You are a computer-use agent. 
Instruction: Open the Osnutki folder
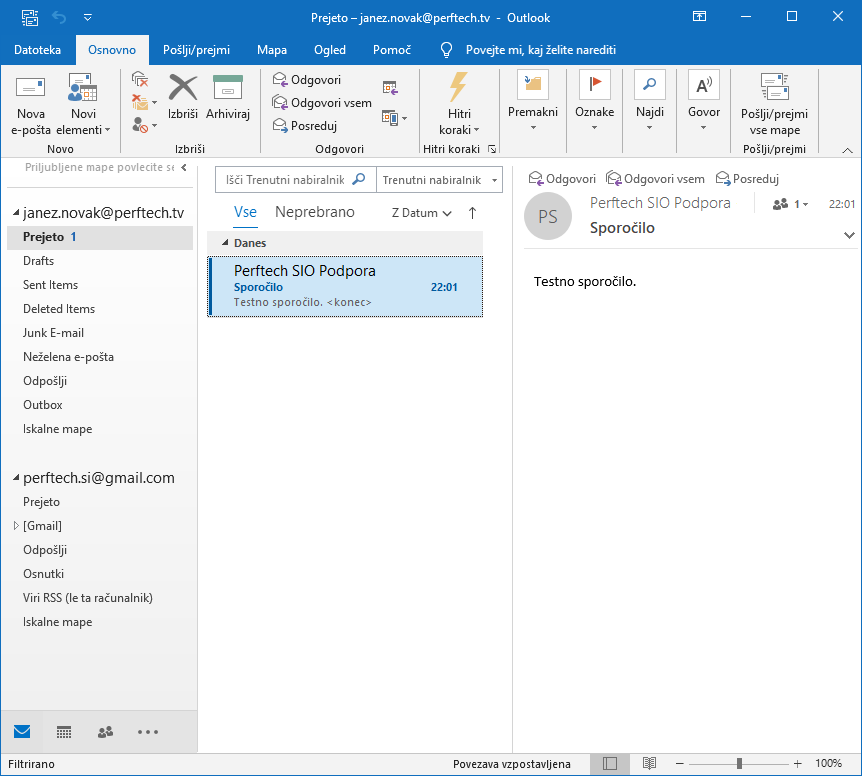point(43,574)
